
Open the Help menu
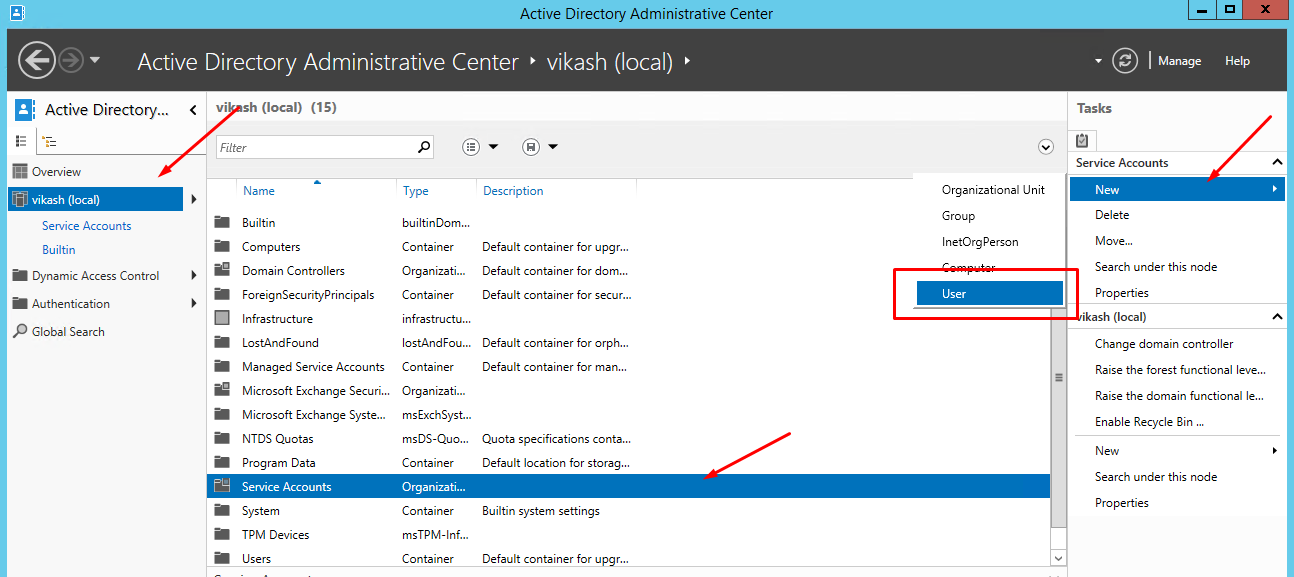click(1237, 61)
